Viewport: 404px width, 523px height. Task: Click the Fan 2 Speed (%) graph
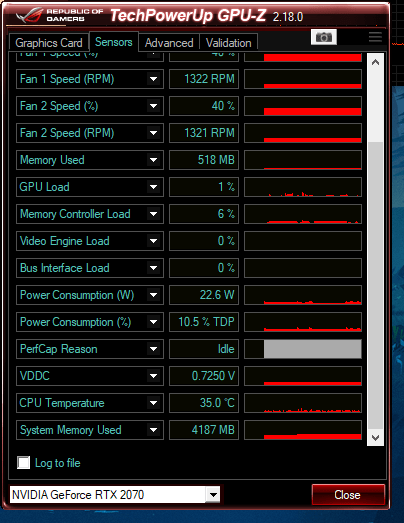pos(303,106)
